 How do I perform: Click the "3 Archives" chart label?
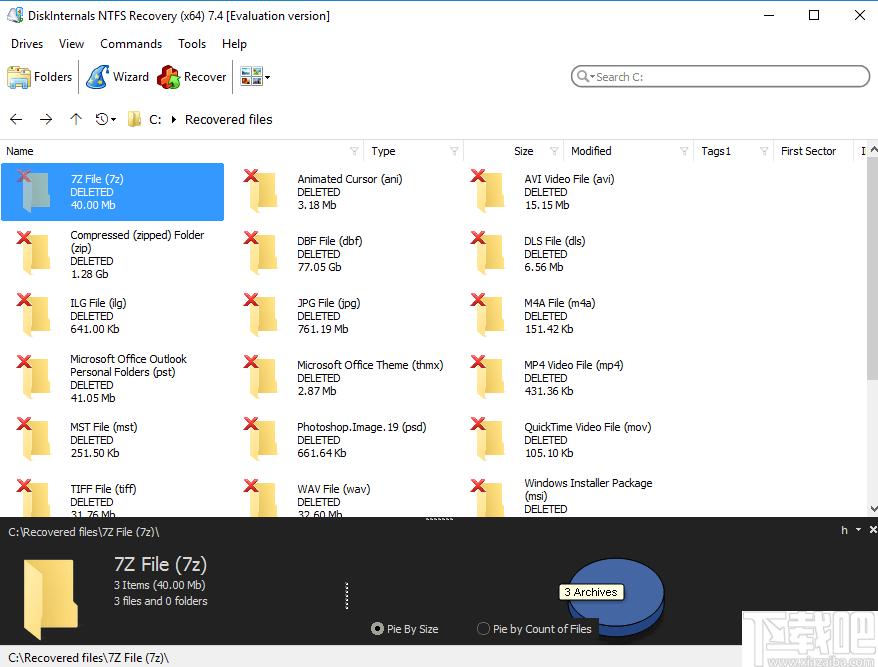591,592
